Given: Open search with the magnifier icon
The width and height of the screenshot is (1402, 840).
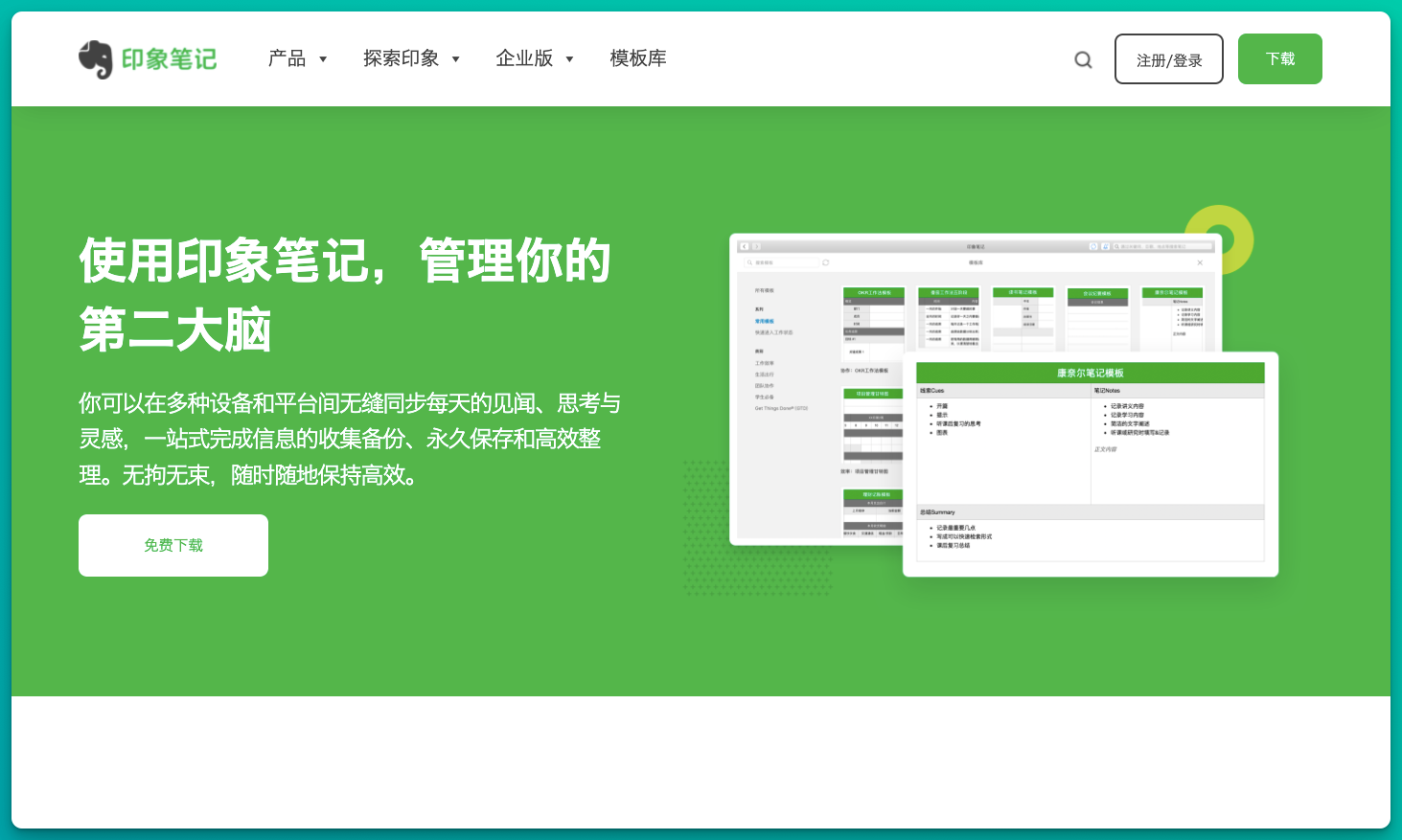Looking at the screenshot, I should click(x=1083, y=58).
